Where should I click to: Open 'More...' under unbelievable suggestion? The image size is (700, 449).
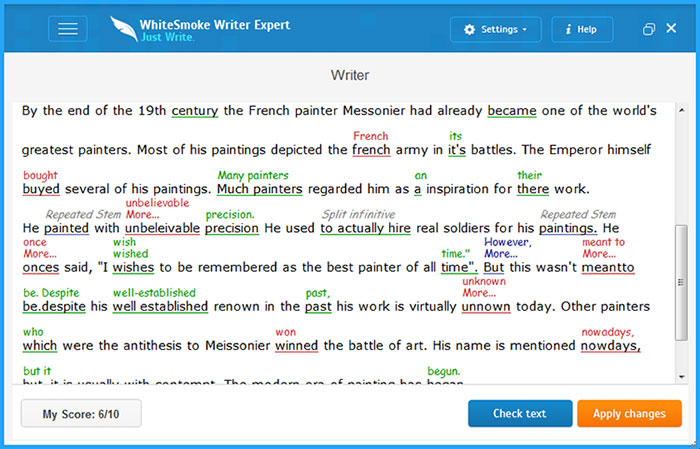point(141,214)
